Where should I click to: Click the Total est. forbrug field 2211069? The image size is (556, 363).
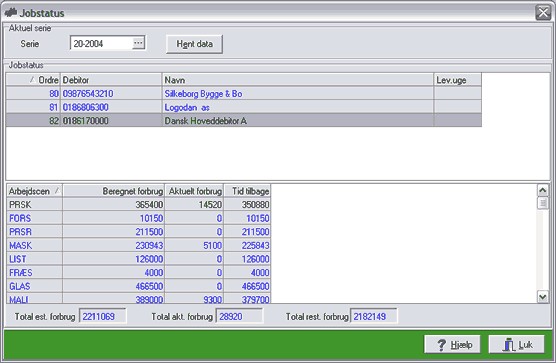click(102, 316)
